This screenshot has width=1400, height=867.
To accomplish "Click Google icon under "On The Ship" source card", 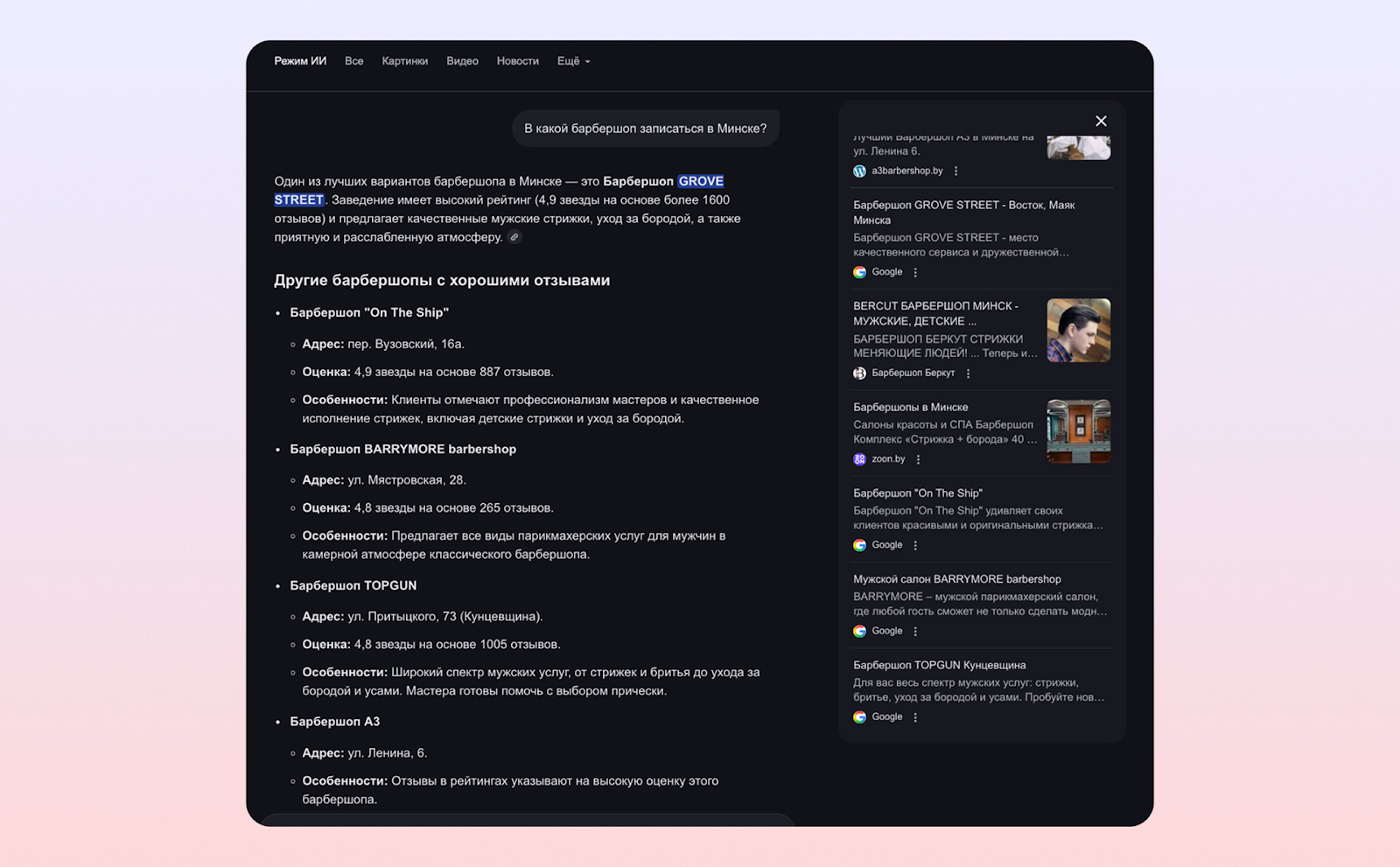I will tap(860, 545).
